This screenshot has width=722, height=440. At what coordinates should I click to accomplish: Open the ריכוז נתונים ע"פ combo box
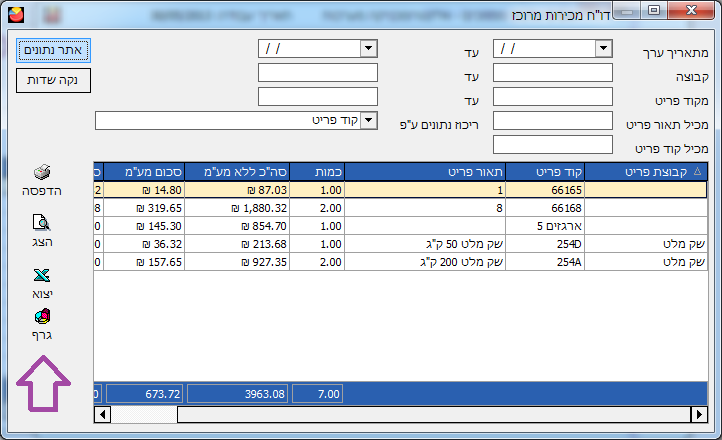click(368, 120)
